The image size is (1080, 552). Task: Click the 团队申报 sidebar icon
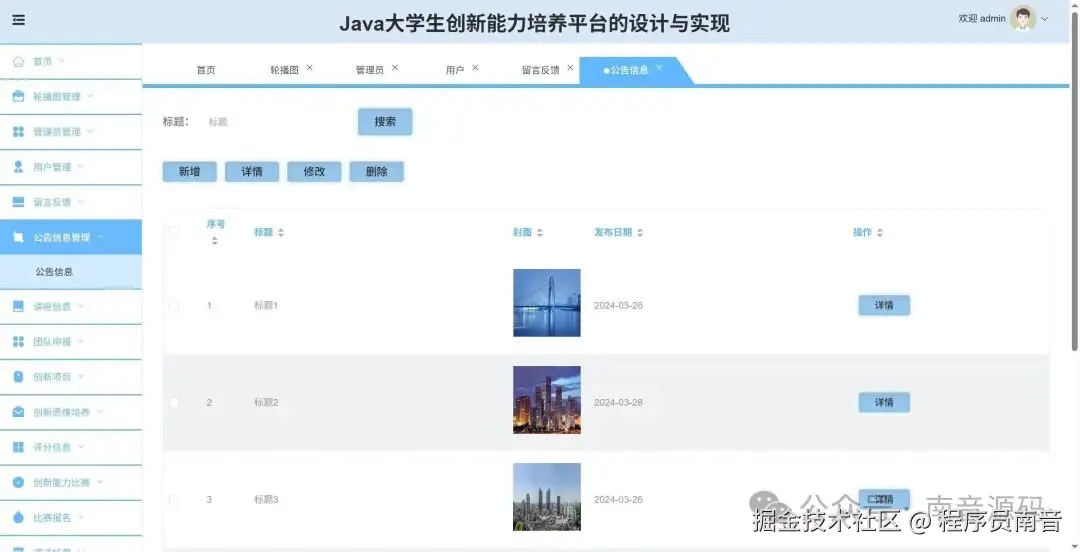[19, 341]
